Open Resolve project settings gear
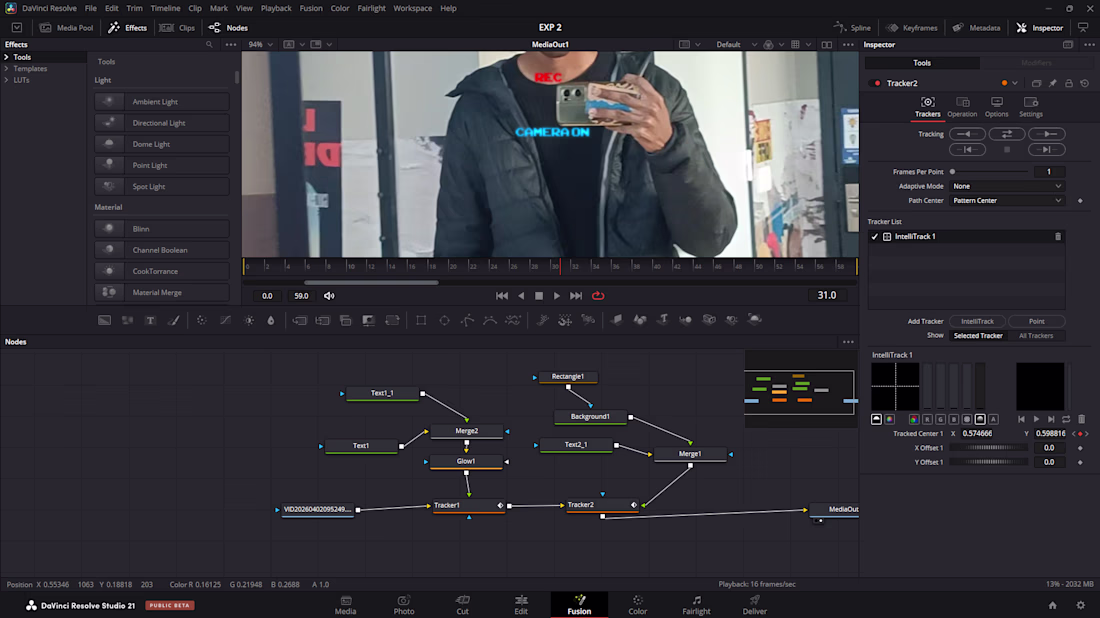This screenshot has width=1100, height=618. (x=1080, y=605)
